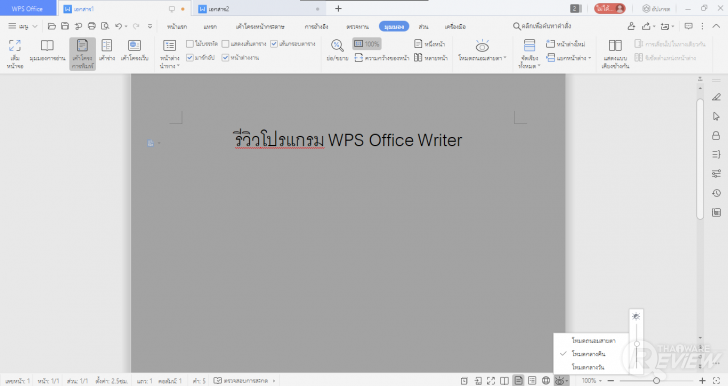Click the collaboration user icon
Image resolution: width=728 pixels, height=386 pixels.
tap(631, 26)
